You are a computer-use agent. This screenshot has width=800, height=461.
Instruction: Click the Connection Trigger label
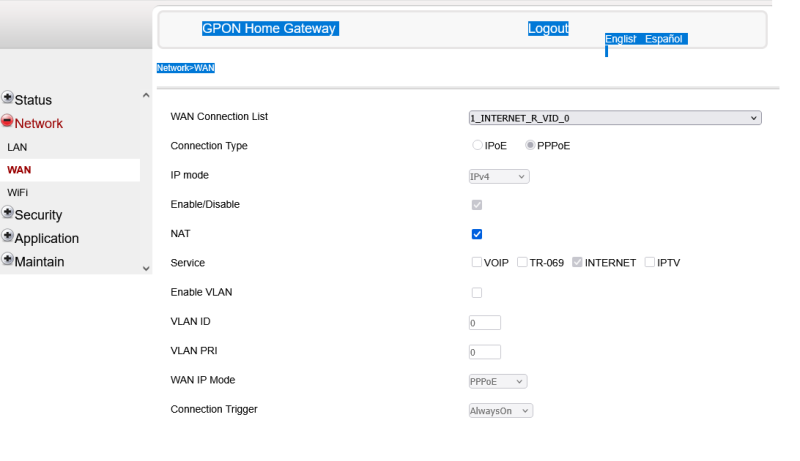(x=214, y=409)
